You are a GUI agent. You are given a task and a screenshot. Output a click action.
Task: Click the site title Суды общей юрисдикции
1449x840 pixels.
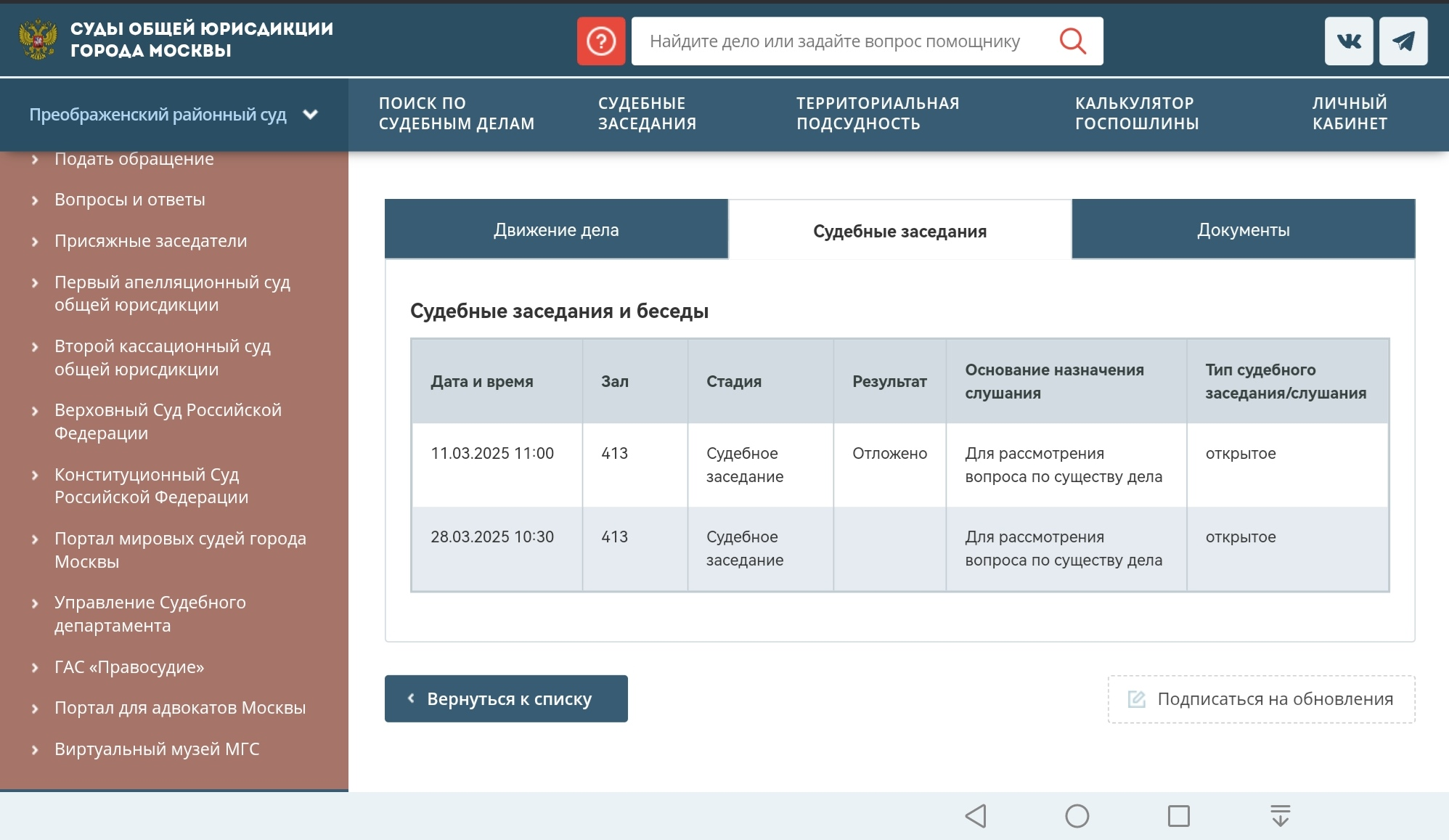tap(202, 39)
